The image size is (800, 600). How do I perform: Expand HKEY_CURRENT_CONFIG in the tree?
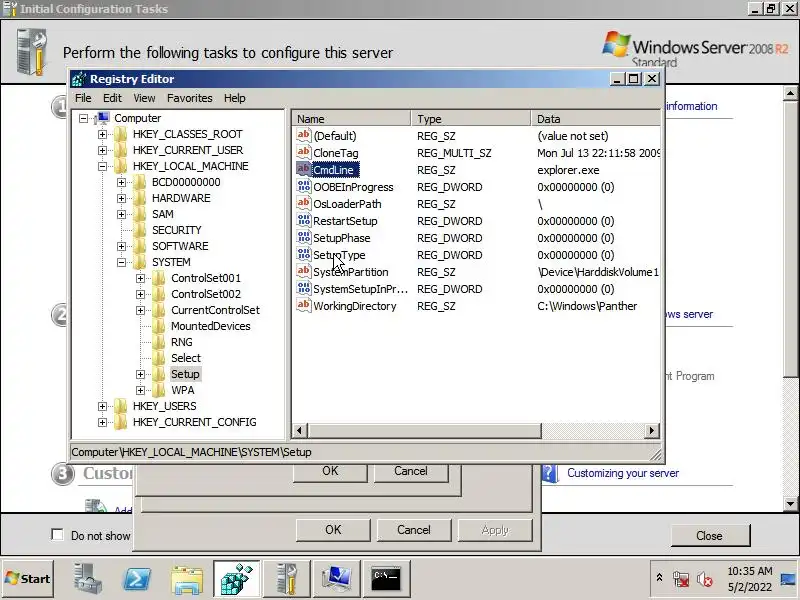coord(103,422)
